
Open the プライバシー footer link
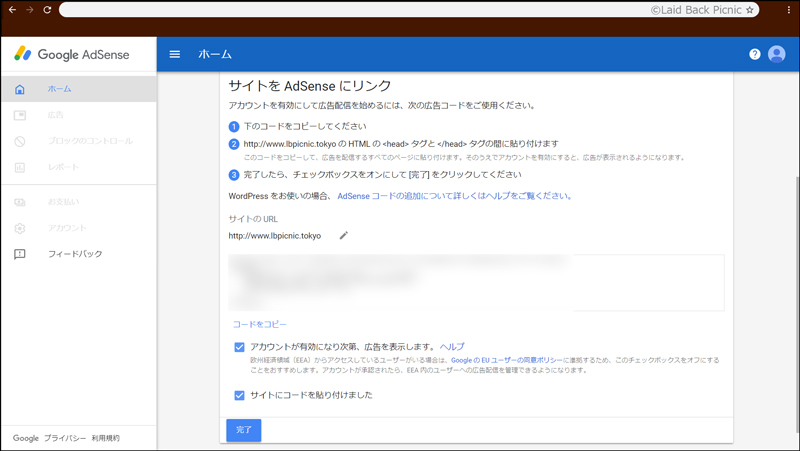tap(65, 438)
